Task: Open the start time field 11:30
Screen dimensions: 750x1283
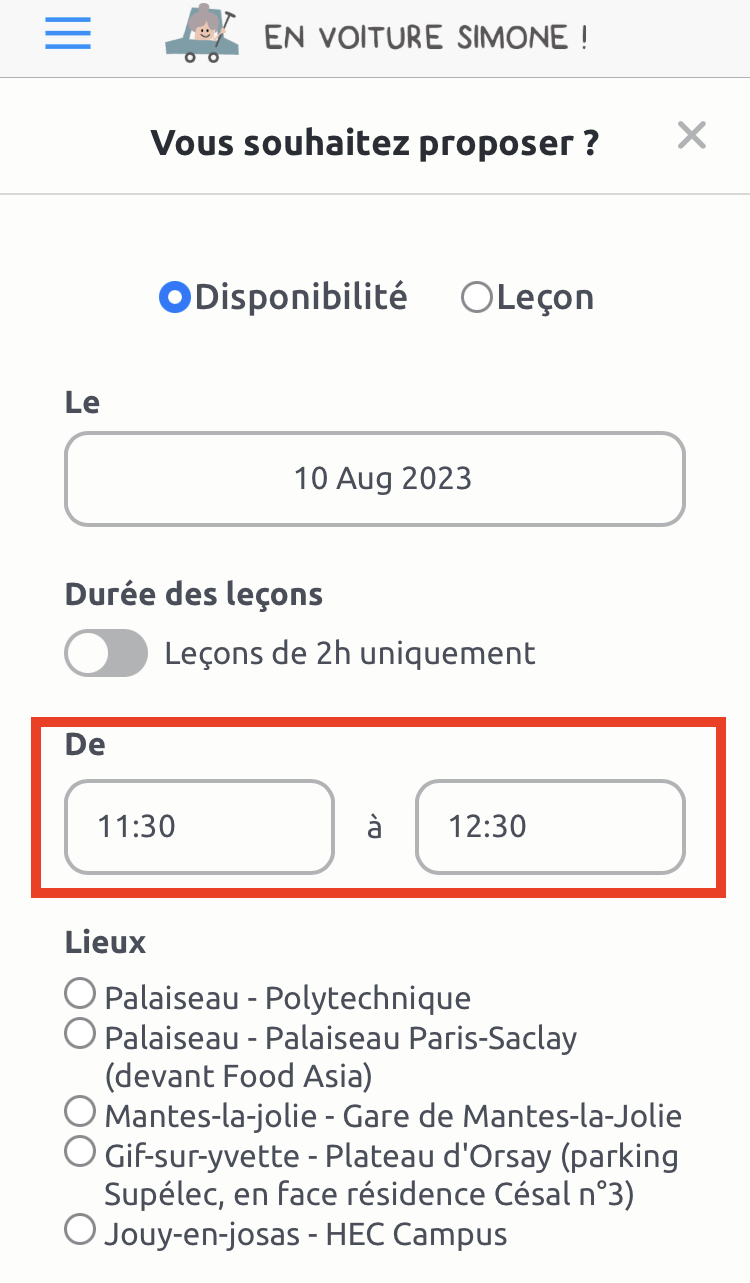Action: tap(199, 827)
